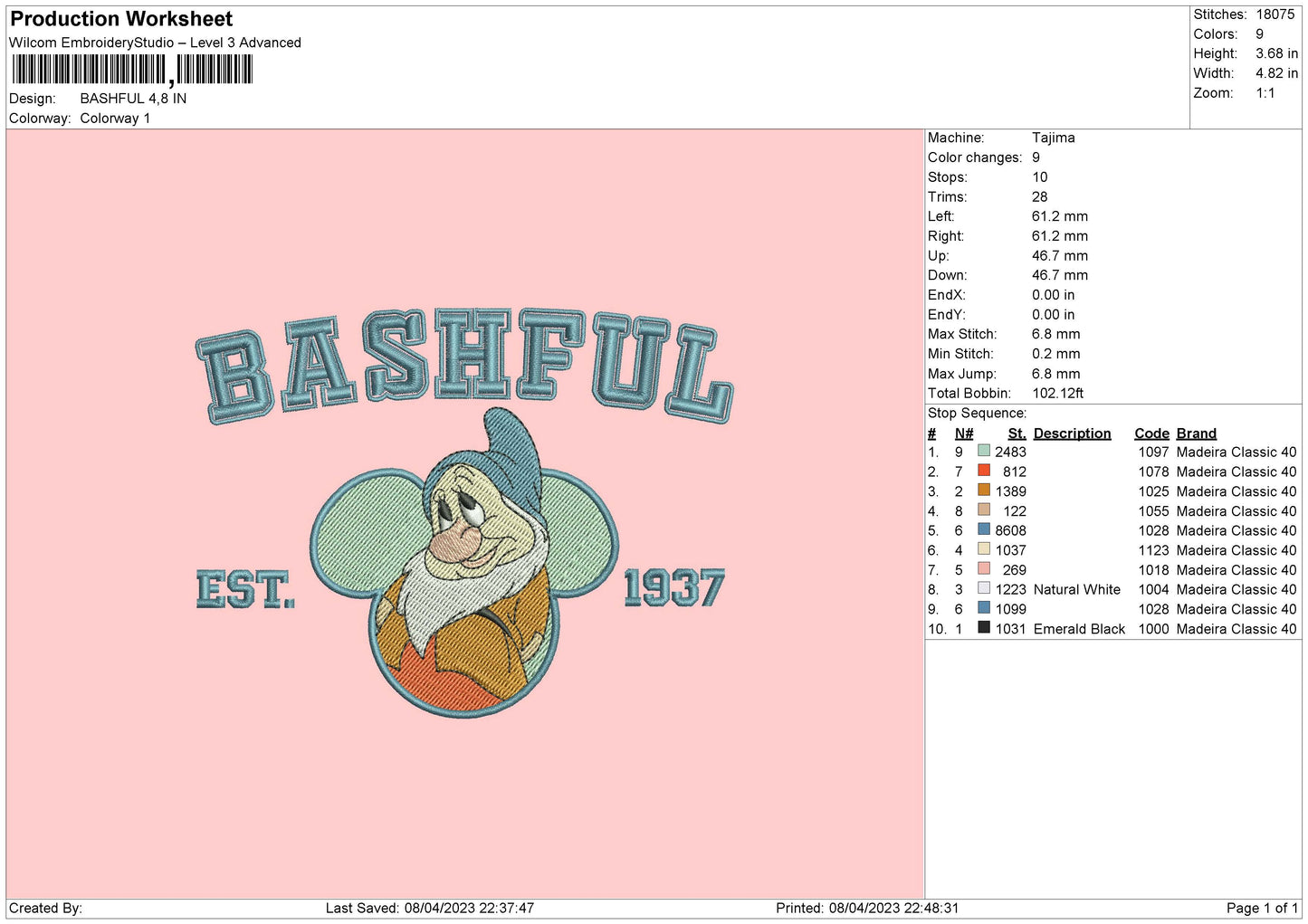Screen dimensions: 1308x924
Task: Select the cream swatch in stop row 6
Action: point(983,549)
